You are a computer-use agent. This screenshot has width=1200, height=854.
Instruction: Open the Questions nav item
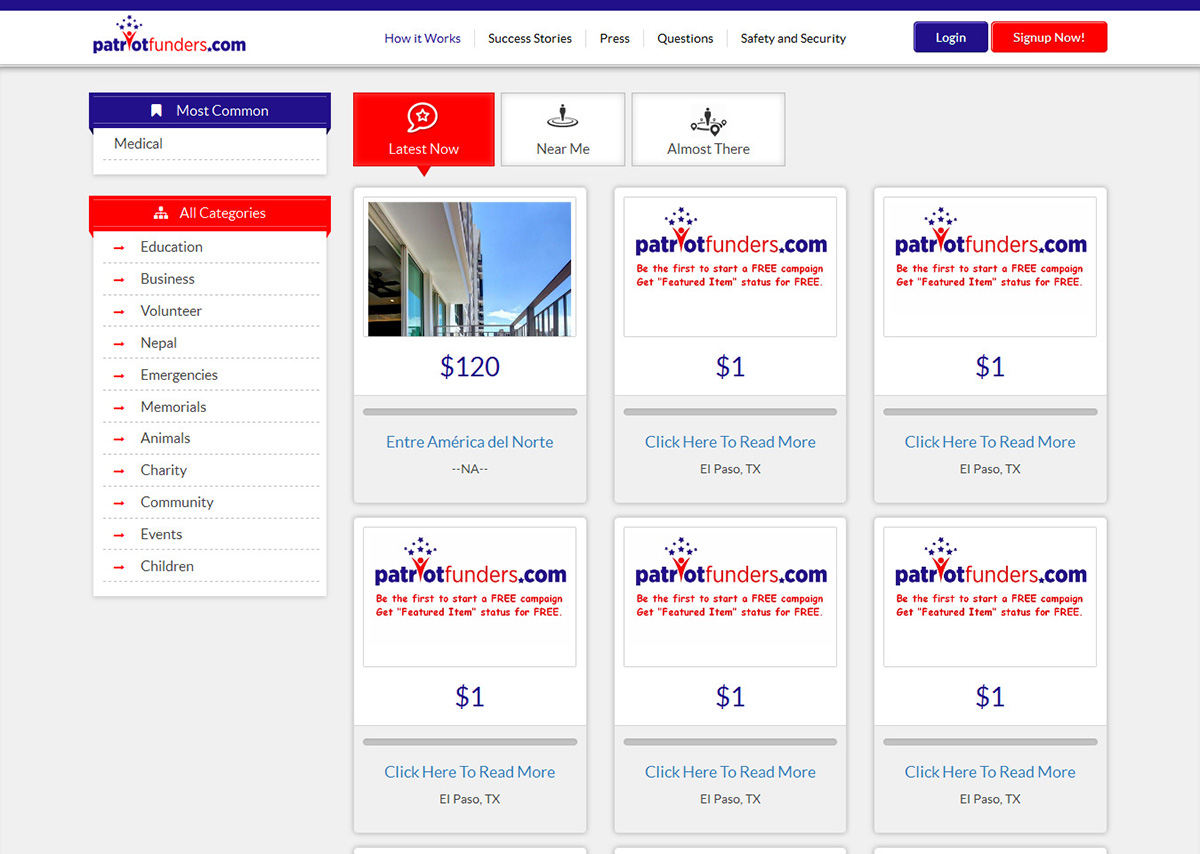(x=685, y=38)
